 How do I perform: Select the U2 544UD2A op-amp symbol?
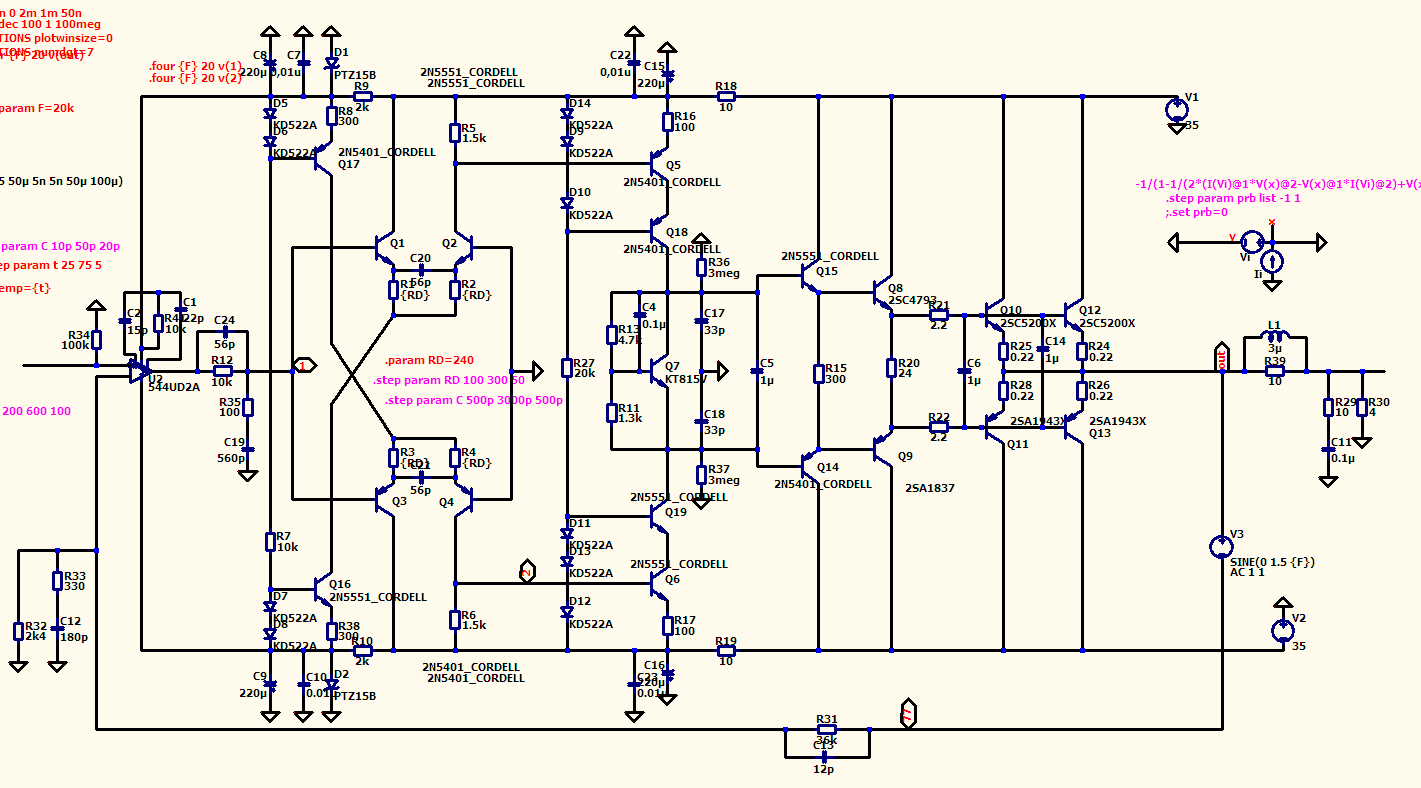[x=137, y=372]
